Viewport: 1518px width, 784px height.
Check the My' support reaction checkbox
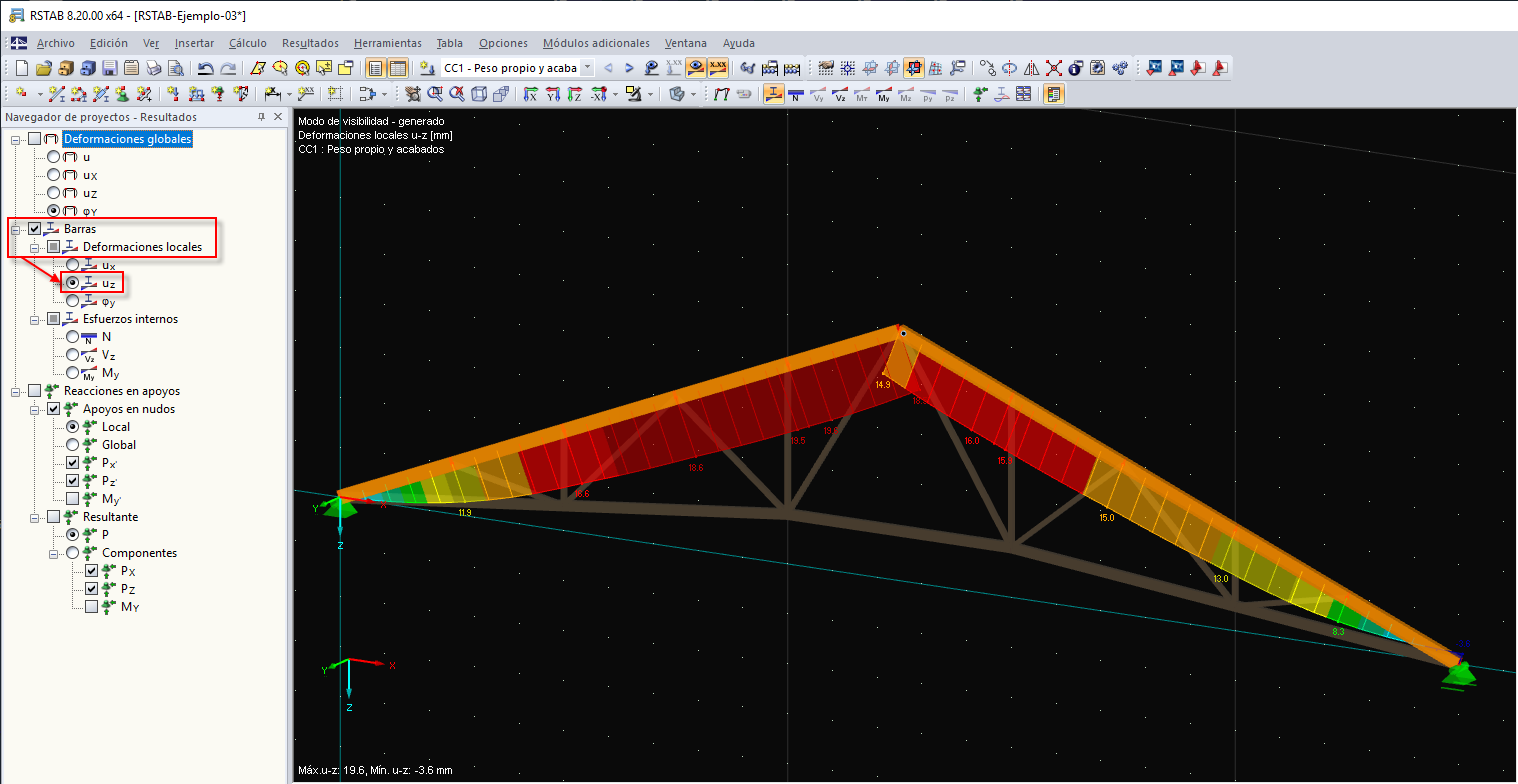click(73, 499)
